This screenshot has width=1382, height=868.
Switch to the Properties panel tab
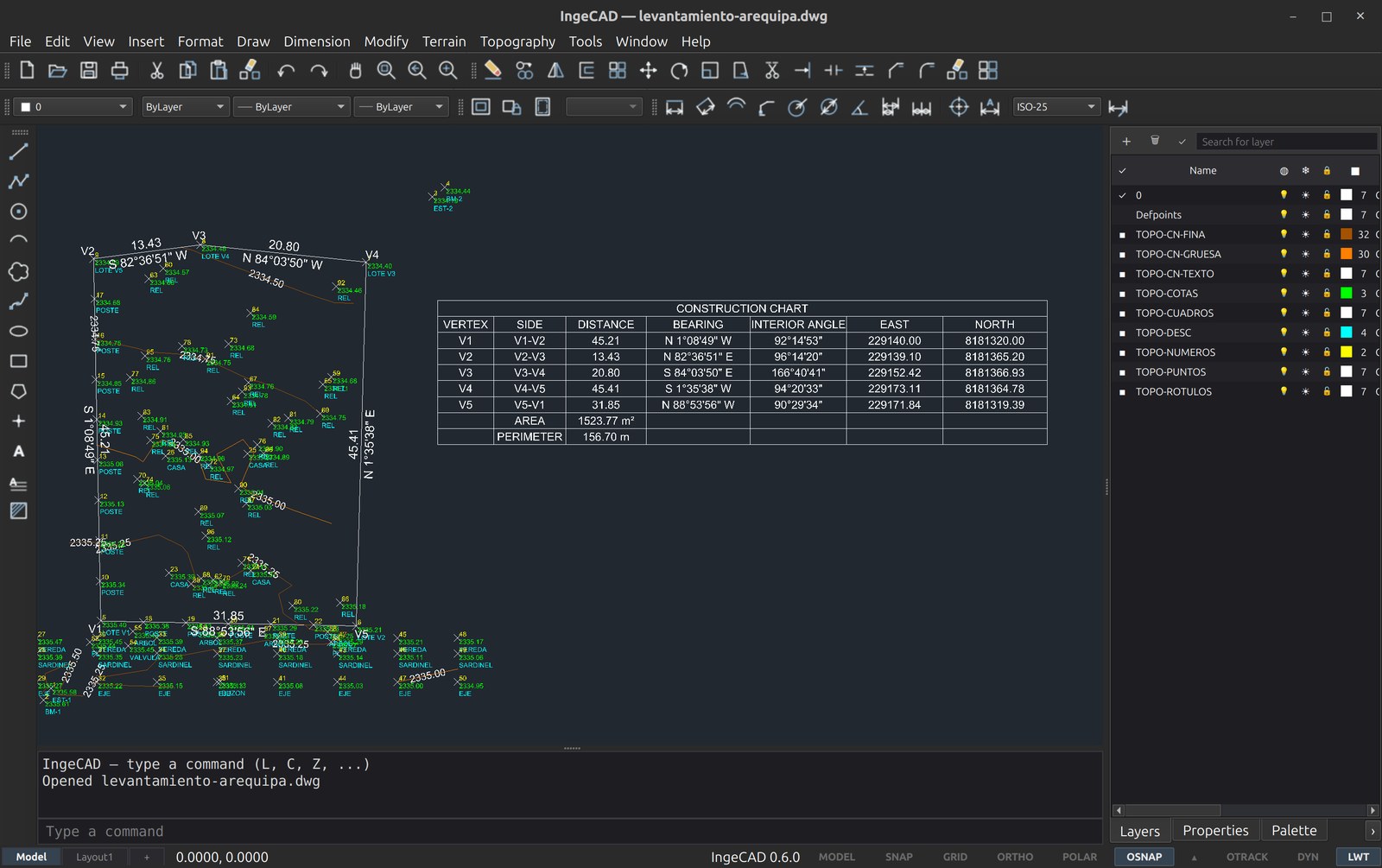point(1215,831)
